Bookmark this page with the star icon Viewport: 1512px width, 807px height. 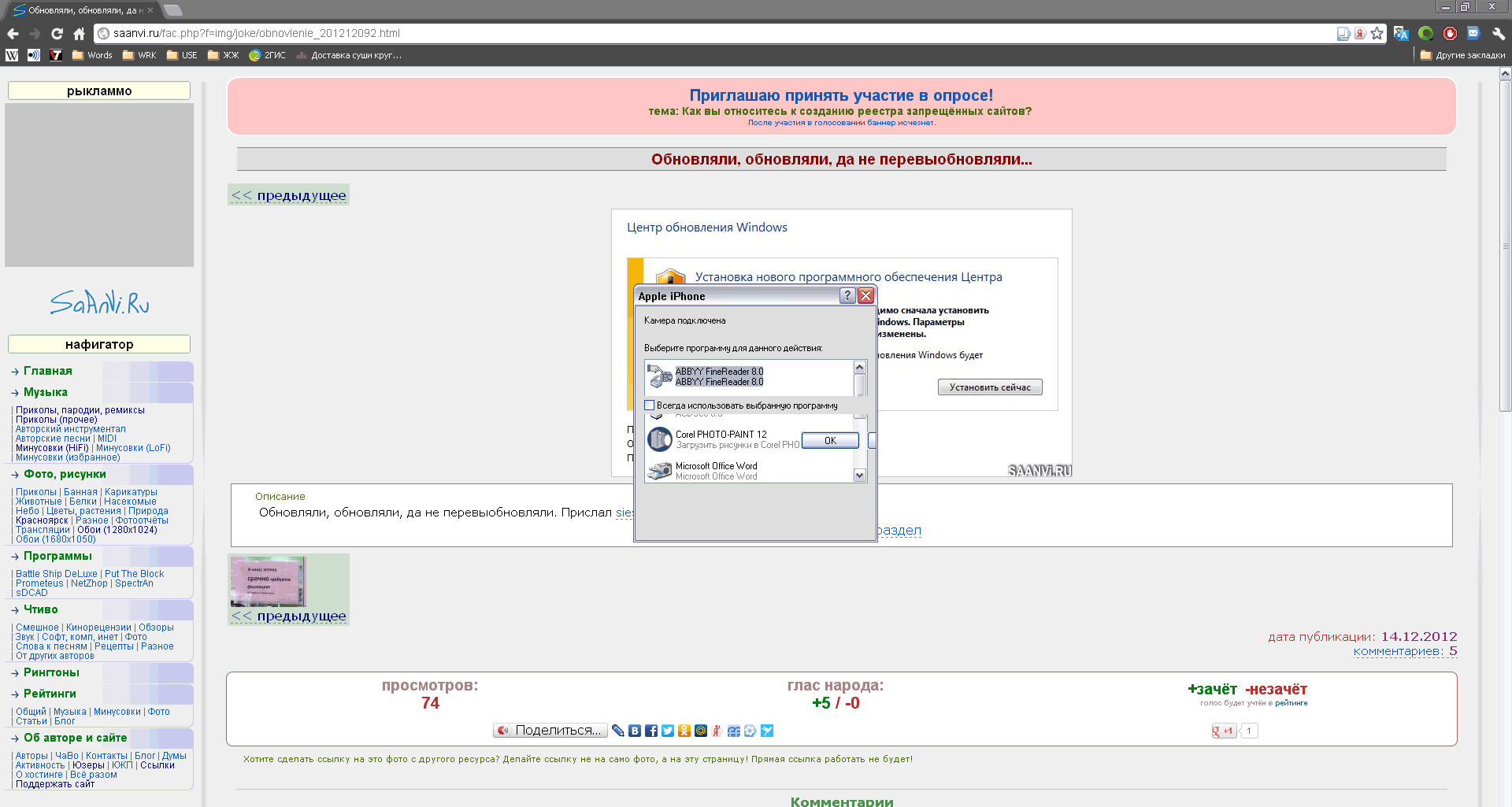pyautogui.click(x=1377, y=33)
